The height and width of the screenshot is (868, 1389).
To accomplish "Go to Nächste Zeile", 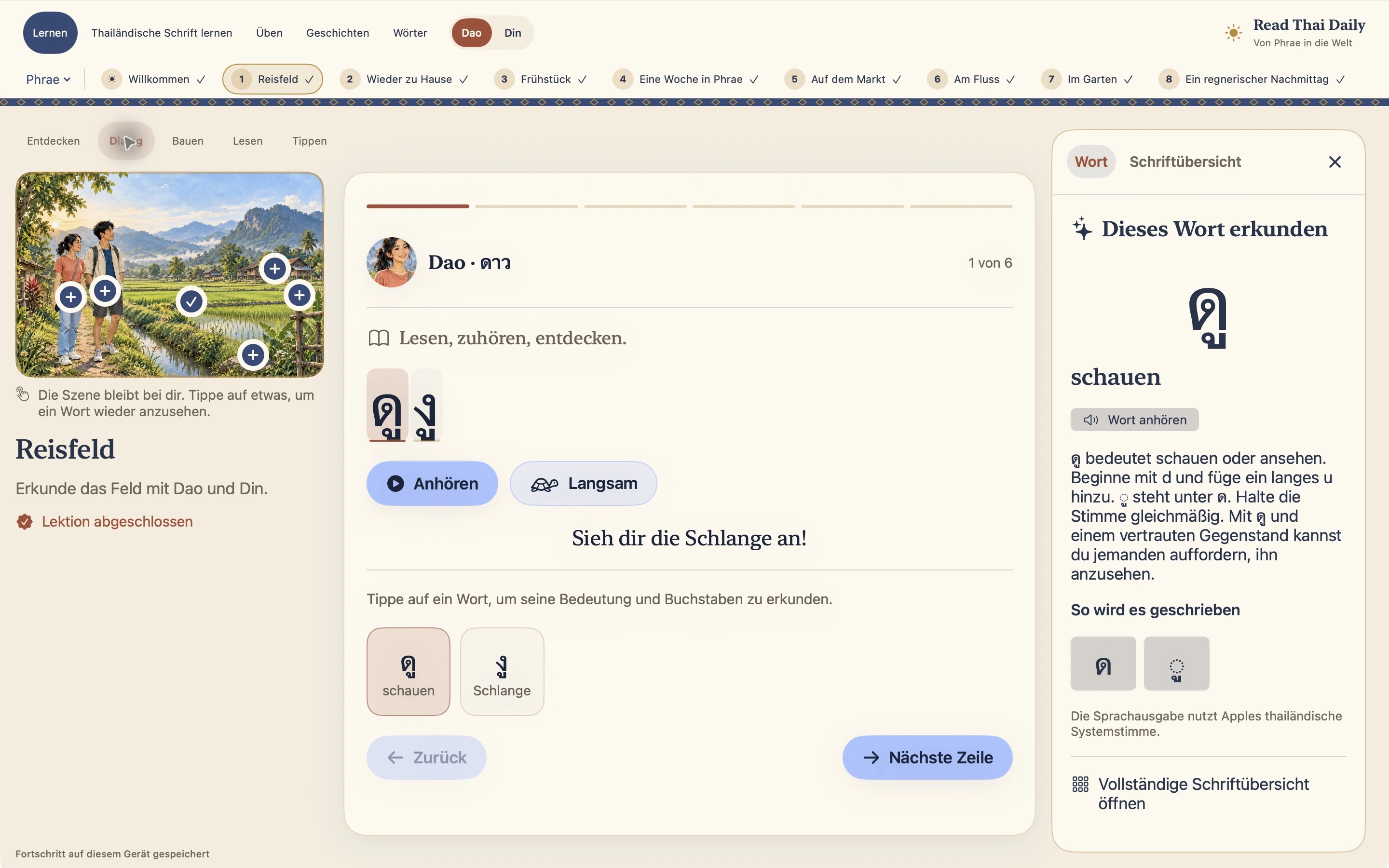I will click(x=927, y=757).
